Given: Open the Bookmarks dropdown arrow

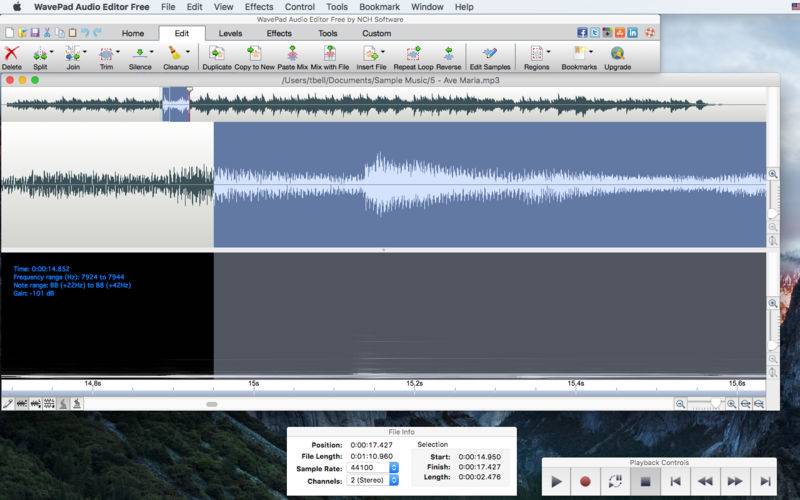Looking at the screenshot, I should pos(591,52).
